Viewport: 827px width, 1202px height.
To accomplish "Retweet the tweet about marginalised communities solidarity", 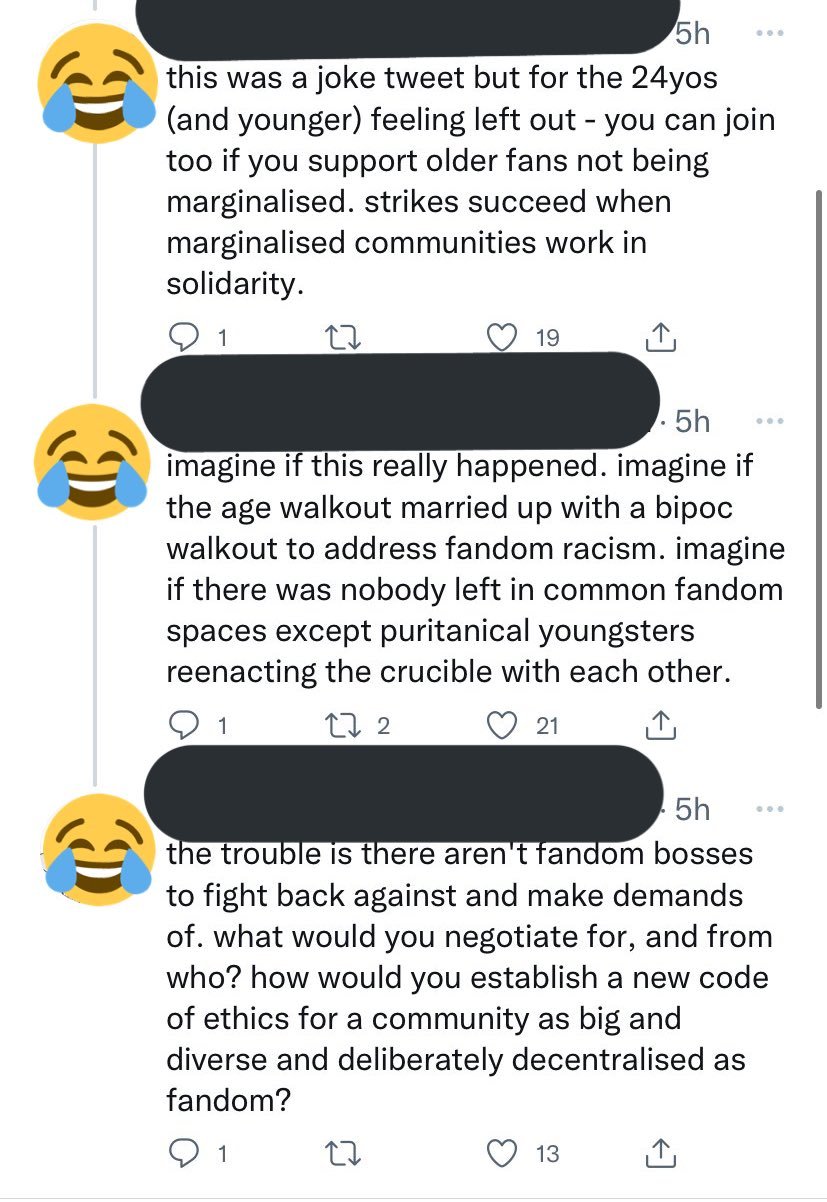I will (x=344, y=338).
